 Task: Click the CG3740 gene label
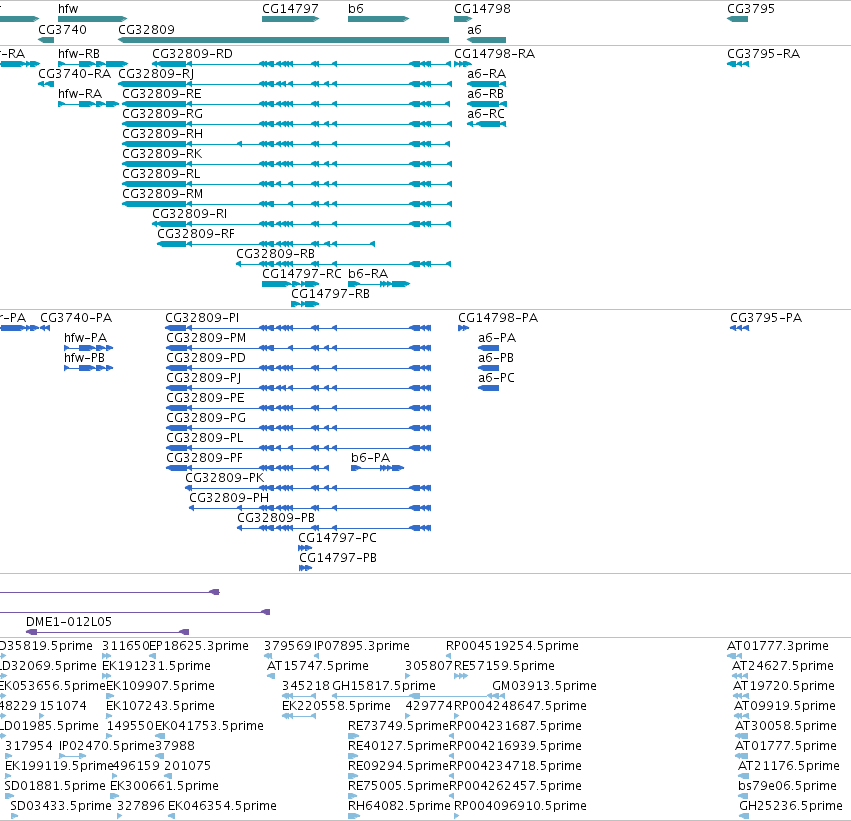pos(62,29)
